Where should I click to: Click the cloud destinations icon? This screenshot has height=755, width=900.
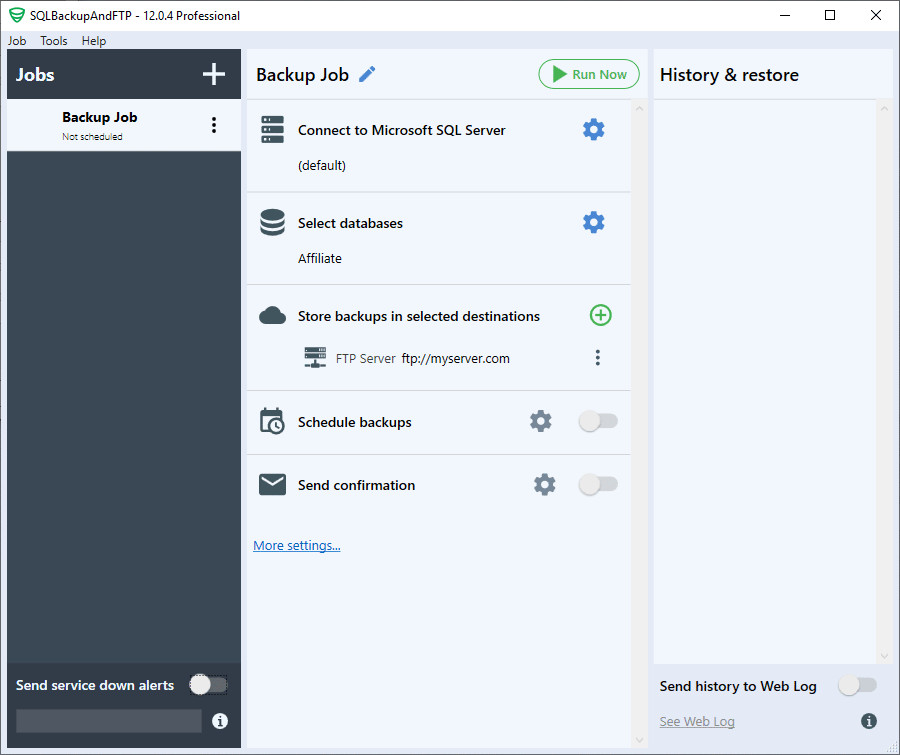(x=272, y=316)
